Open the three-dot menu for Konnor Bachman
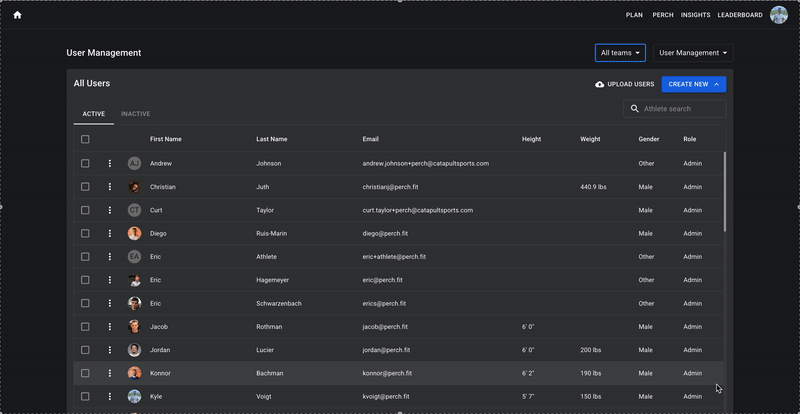Image resolution: width=800 pixels, height=414 pixels. 110,373
